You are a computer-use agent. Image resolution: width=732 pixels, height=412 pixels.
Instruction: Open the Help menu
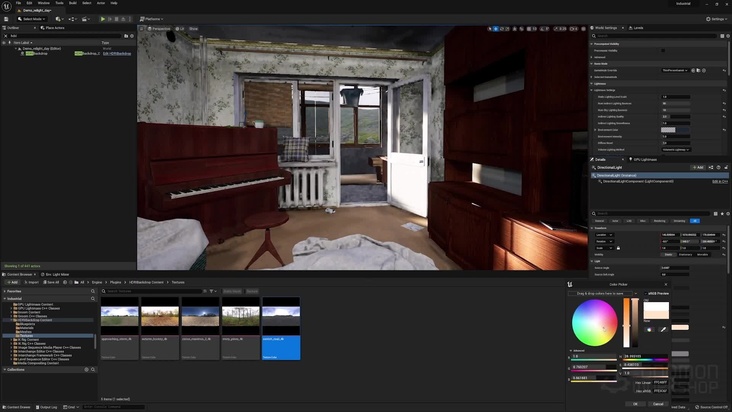[x=114, y=3]
